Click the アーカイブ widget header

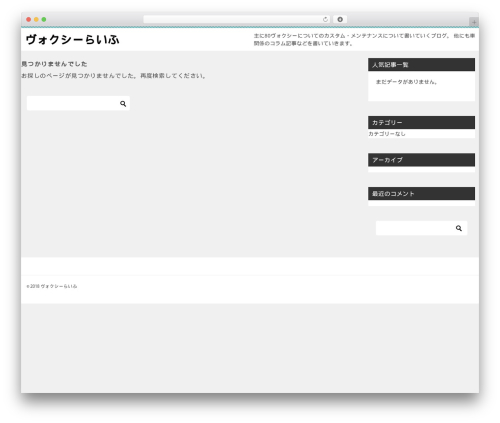pos(421,160)
